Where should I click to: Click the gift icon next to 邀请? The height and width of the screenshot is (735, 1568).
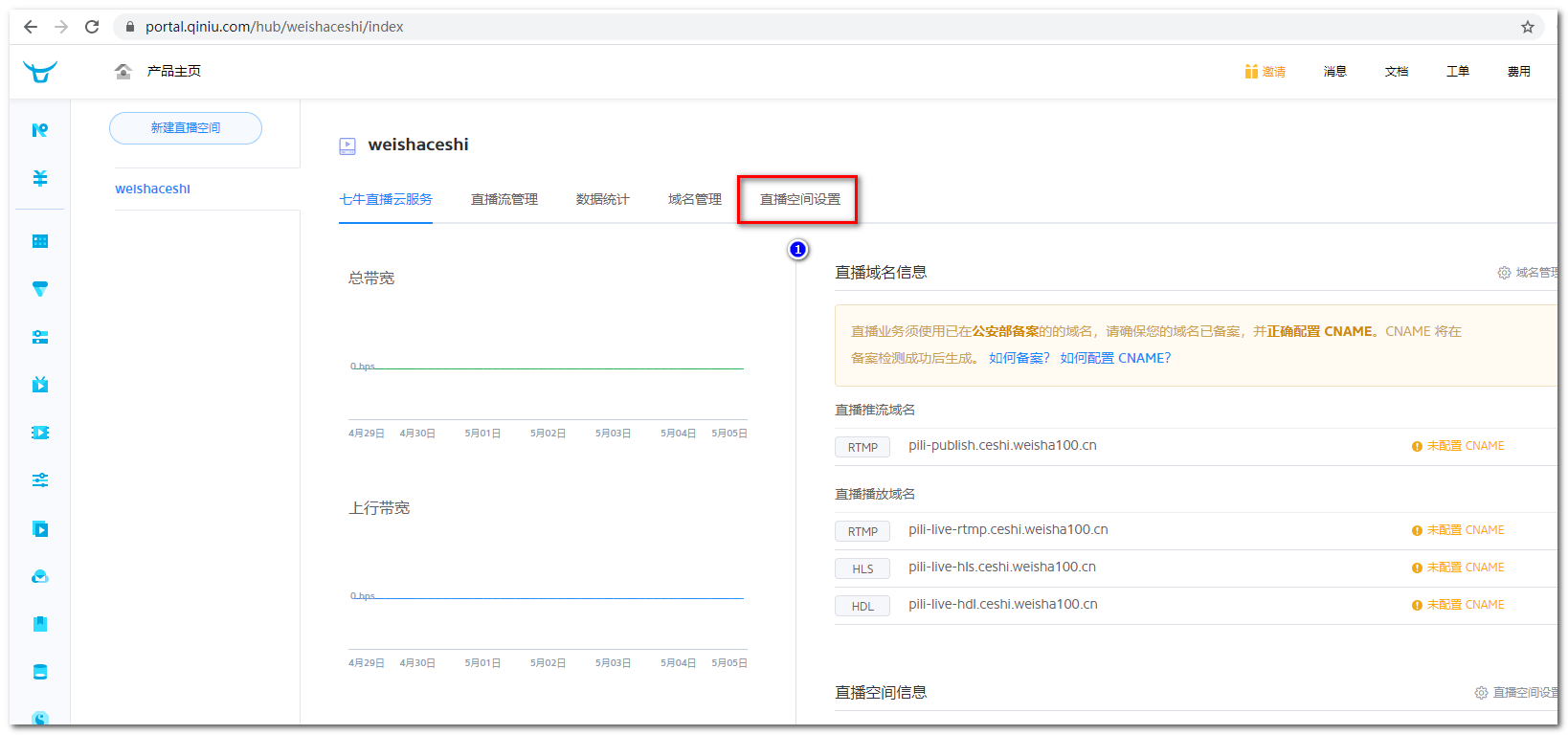(x=1251, y=71)
